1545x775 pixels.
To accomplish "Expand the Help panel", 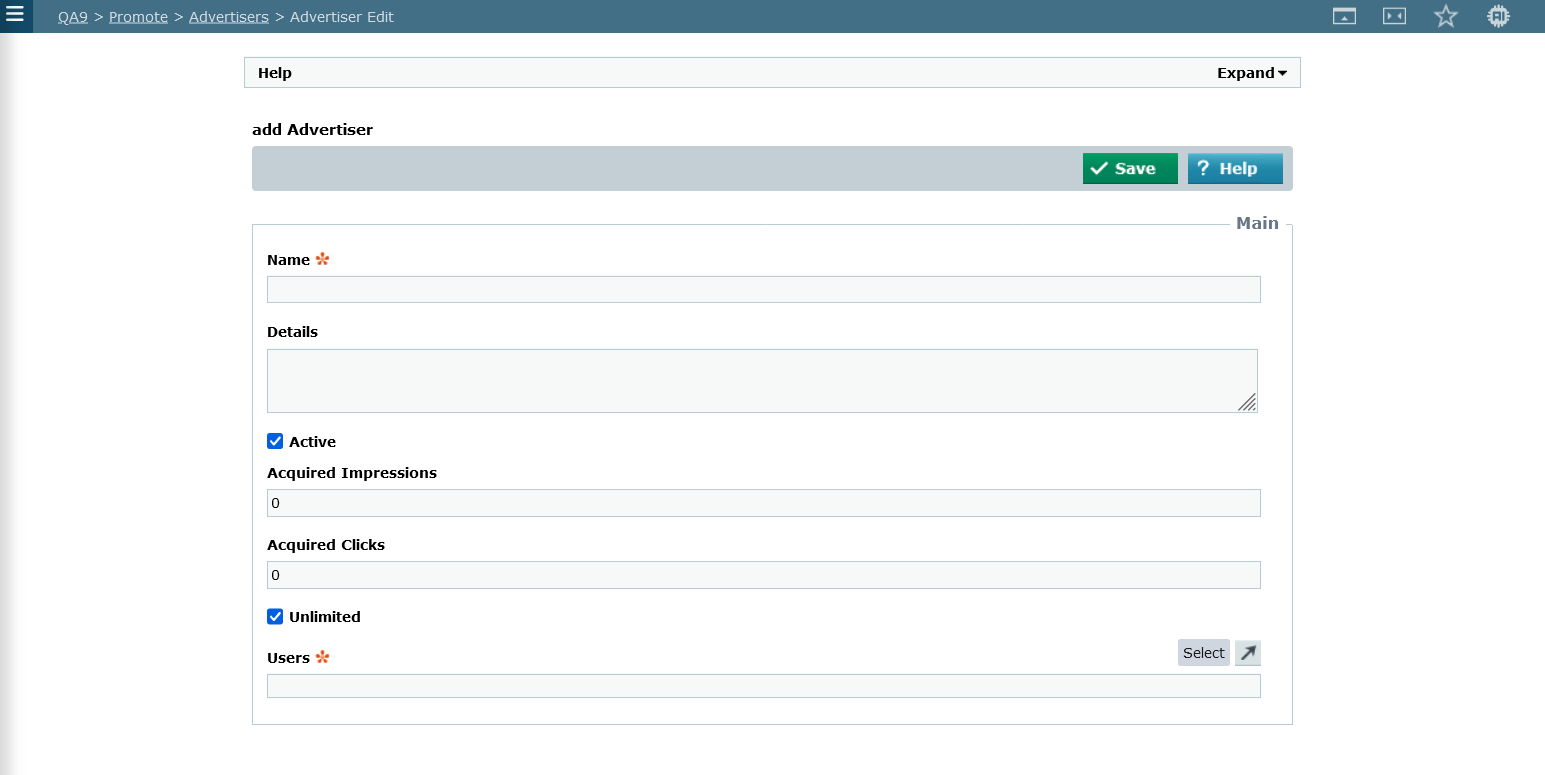I will pyautogui.click(x=1251, y=73).
